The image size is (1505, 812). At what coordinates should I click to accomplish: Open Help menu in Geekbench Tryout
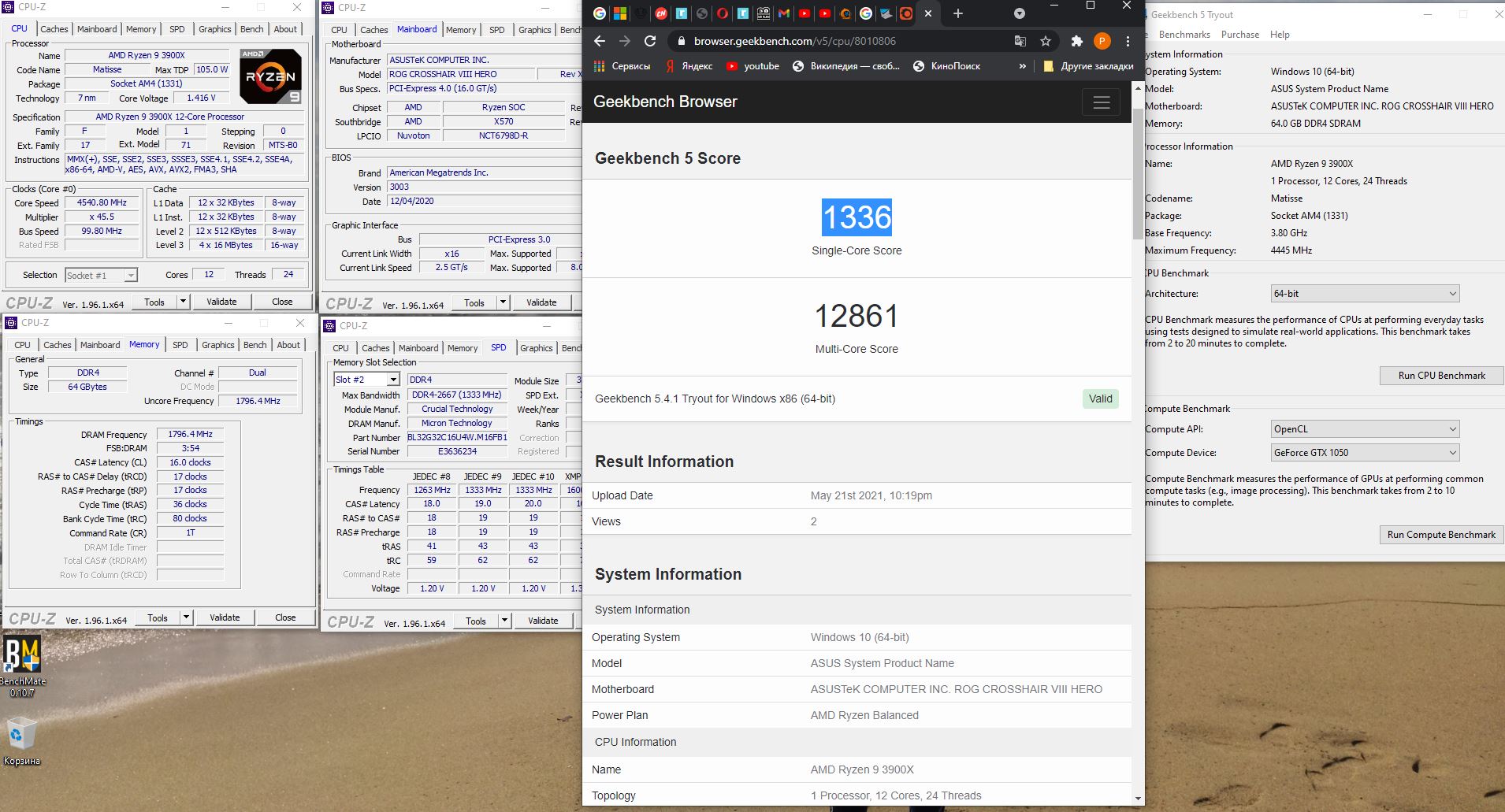click(1280, 35)
